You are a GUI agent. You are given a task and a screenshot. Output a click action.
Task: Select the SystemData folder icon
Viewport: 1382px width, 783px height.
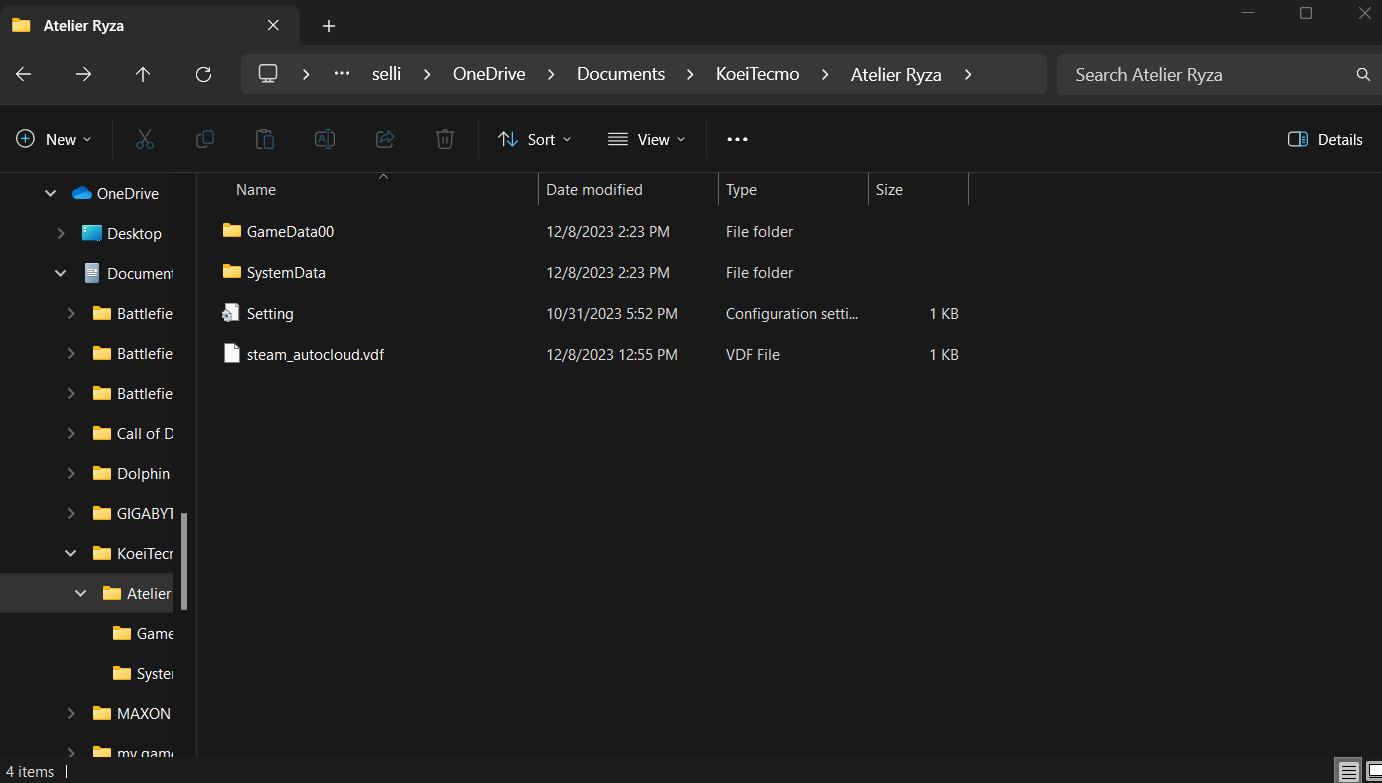click(232, 272)
